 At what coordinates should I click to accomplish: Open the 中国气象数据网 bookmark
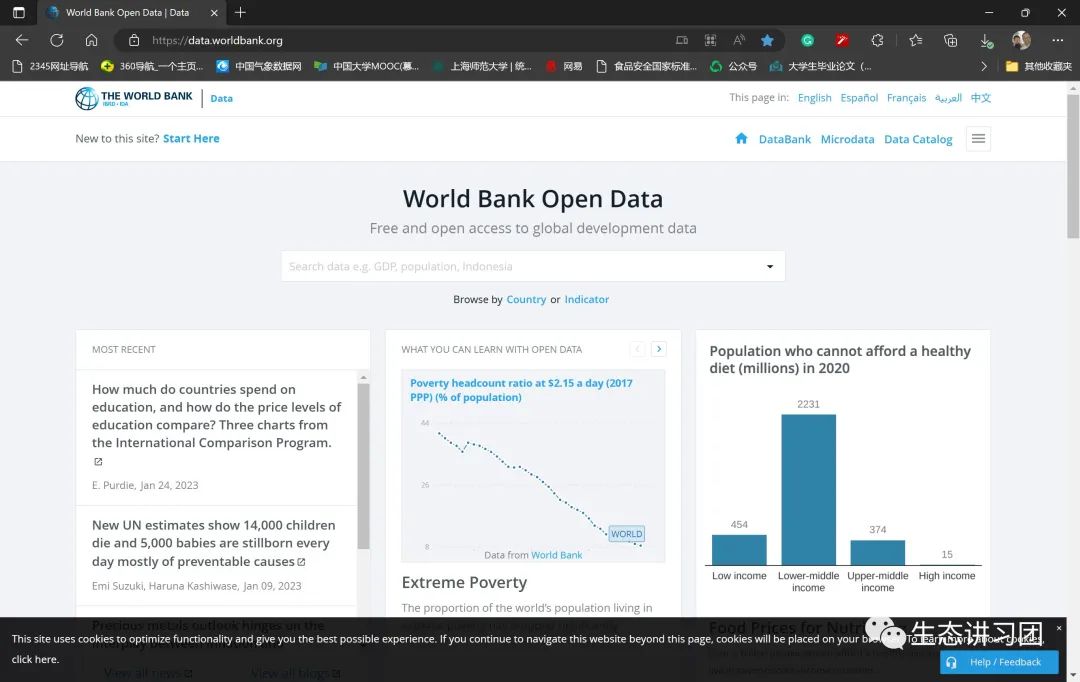[259, 66]
